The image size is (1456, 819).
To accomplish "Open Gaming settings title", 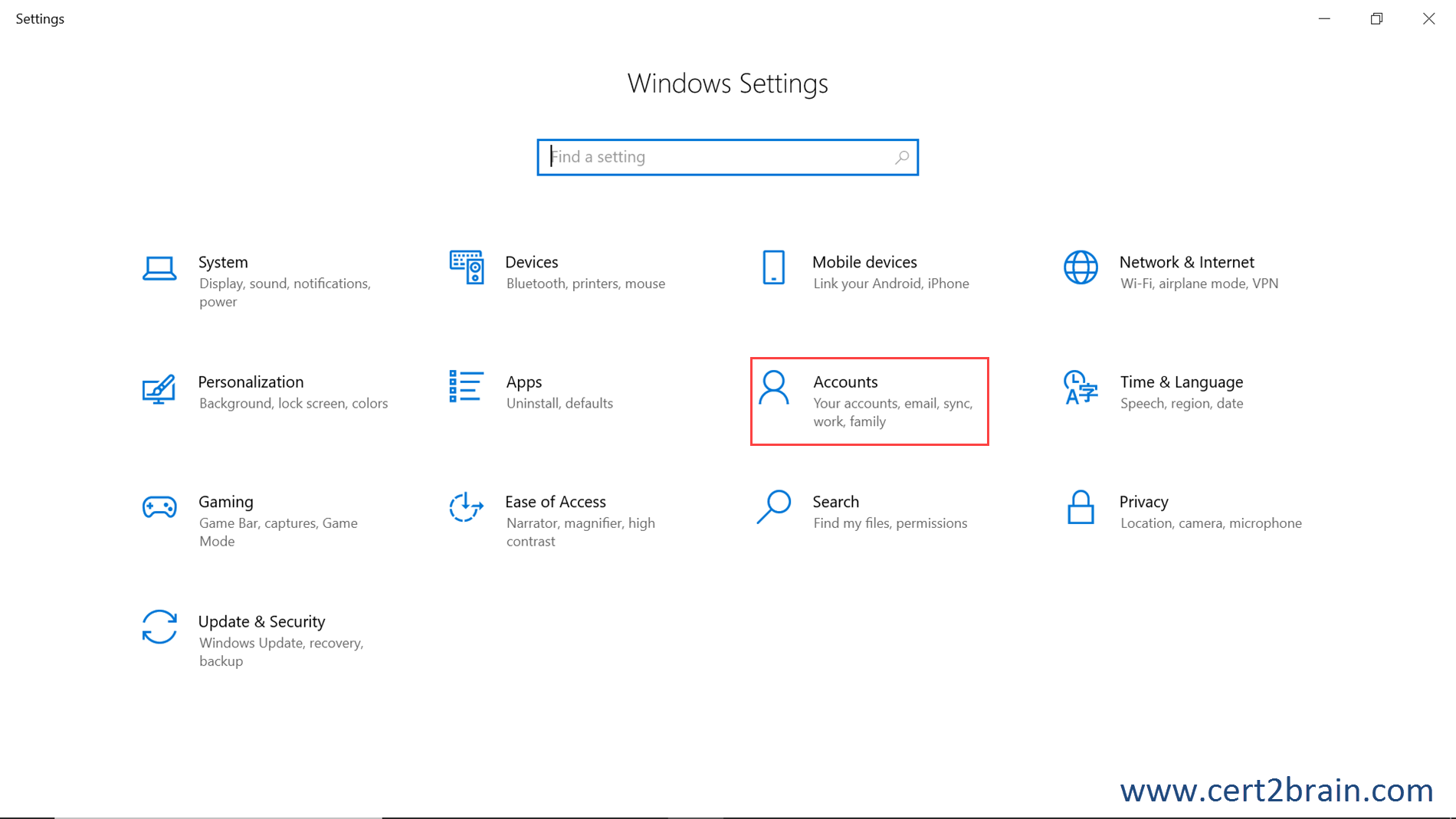I will pyautogui.click(x=225, y=502).
